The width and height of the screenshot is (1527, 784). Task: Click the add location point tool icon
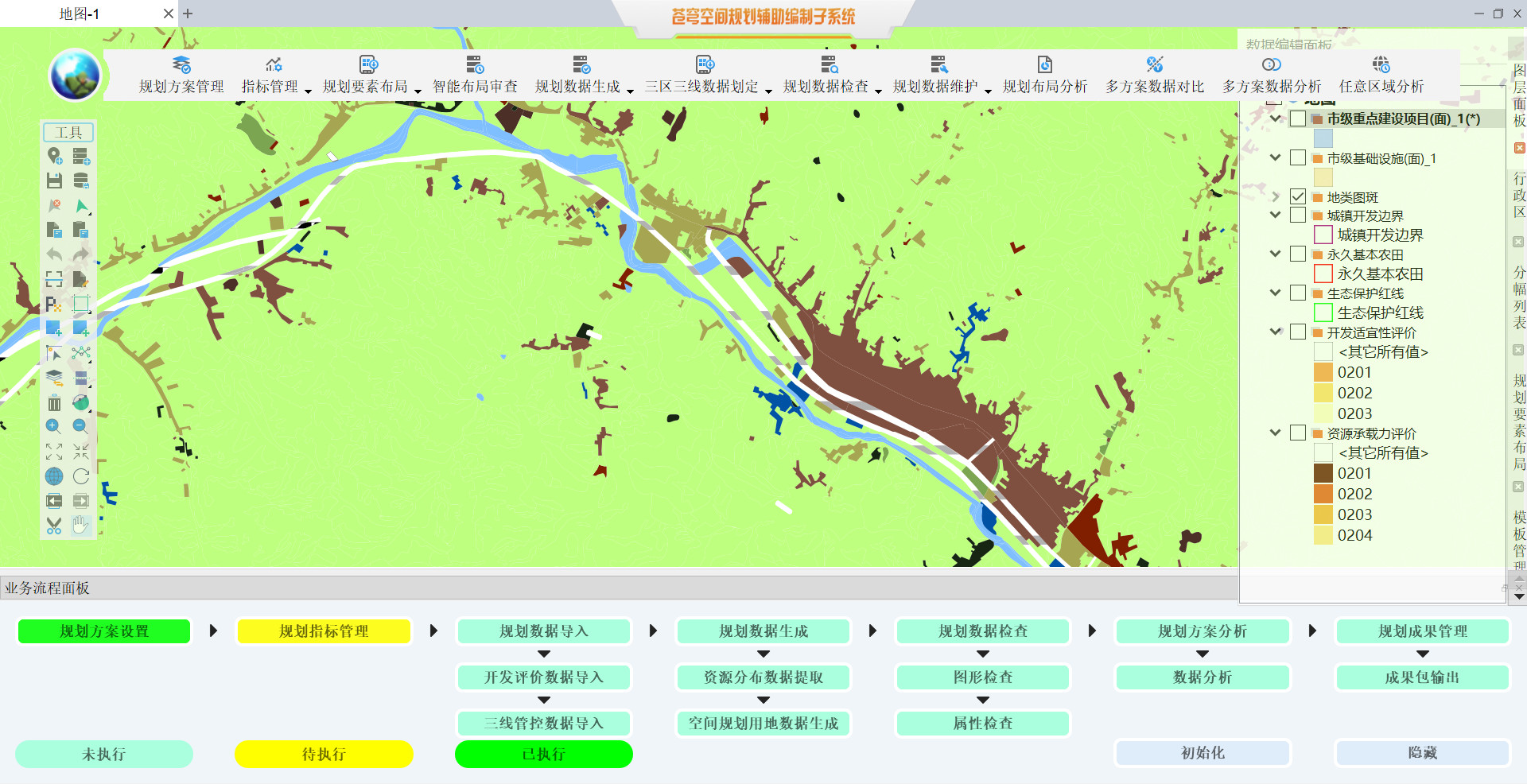pos(54,156)
